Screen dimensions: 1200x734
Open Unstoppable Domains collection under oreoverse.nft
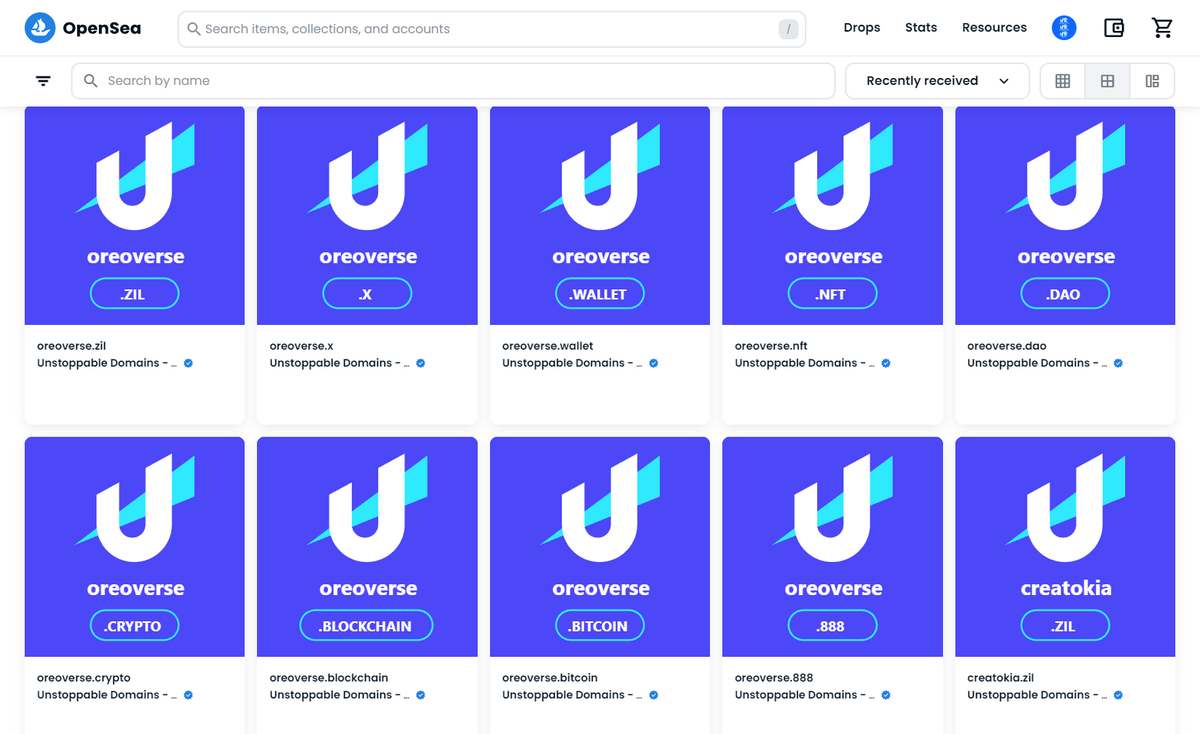[x=805, y=363]
